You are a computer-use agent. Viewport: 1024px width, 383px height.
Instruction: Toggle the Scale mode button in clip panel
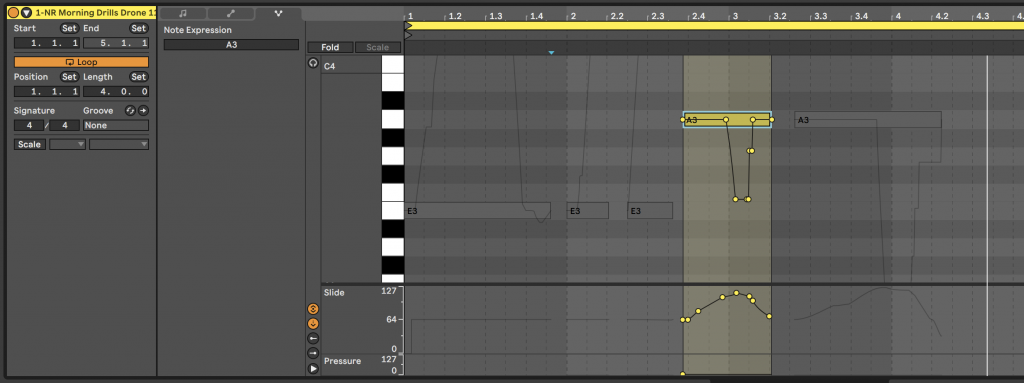pos(30,144)
